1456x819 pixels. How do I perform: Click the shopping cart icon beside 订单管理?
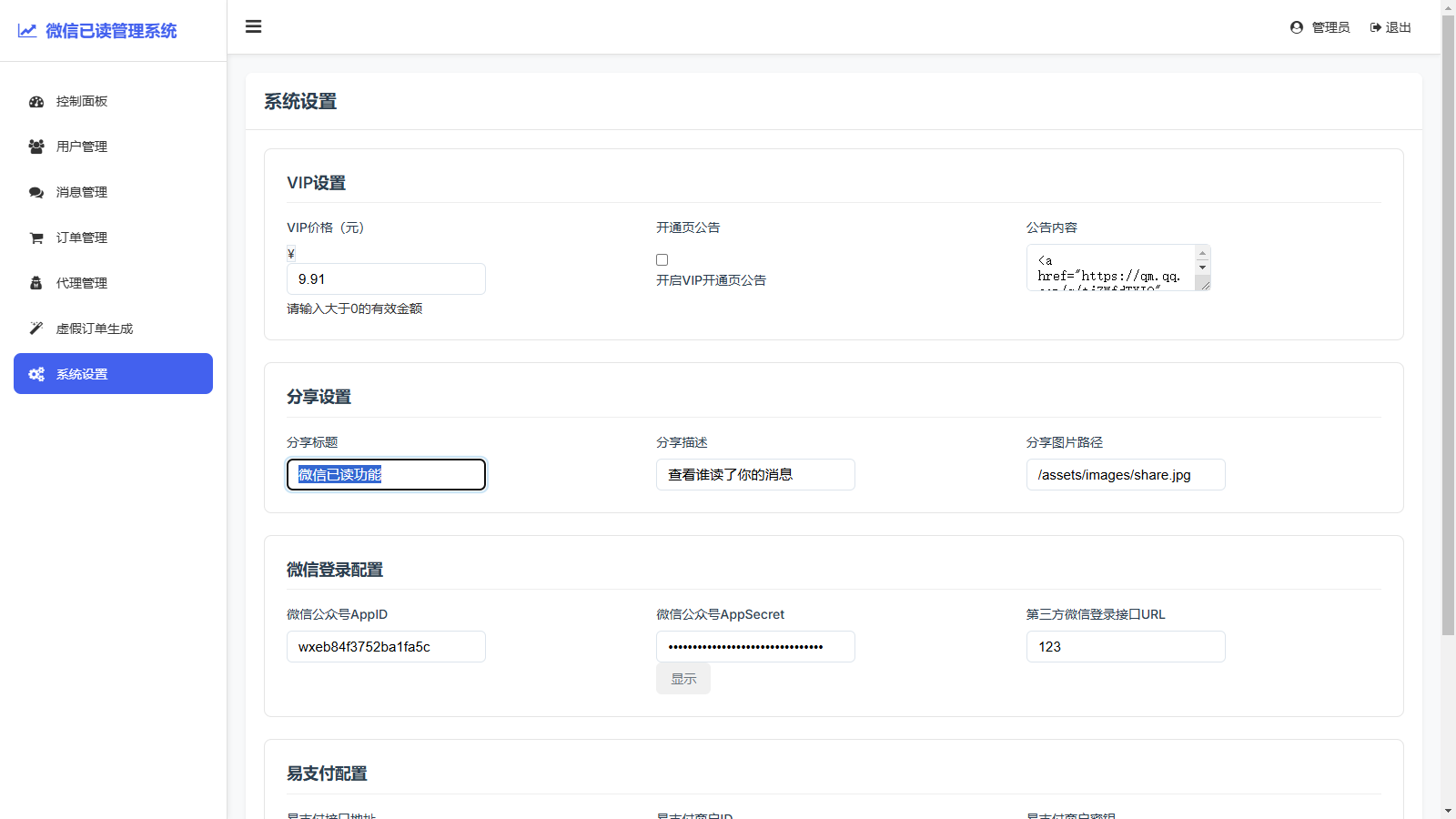click(36, 238)
